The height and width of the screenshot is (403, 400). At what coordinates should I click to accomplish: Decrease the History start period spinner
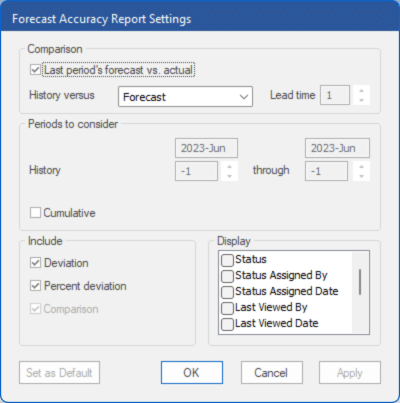click(229, 176)
